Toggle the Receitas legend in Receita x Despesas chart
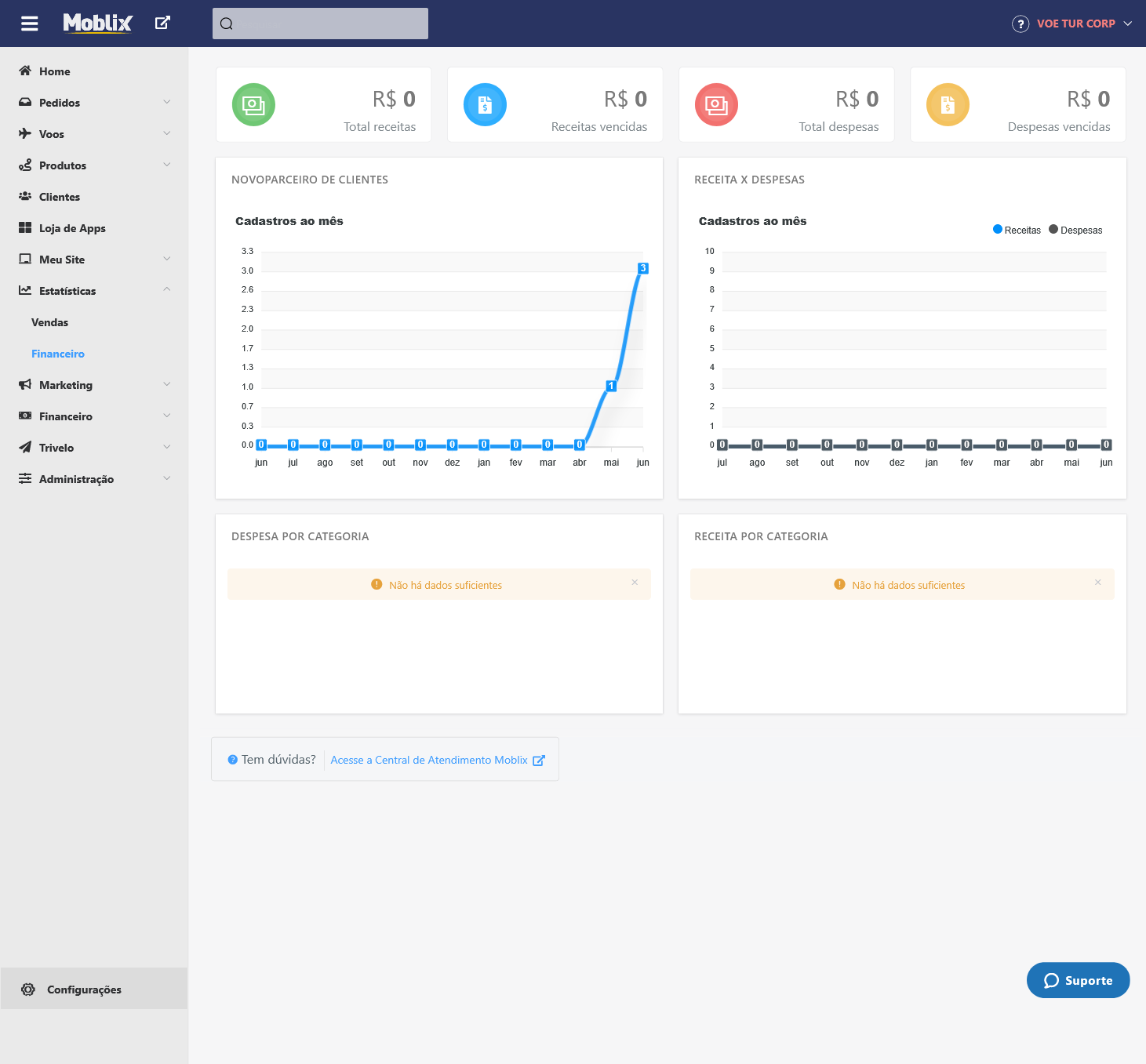Image resolution: width=1146 pixels, height=1064 pixels. 1016,230
